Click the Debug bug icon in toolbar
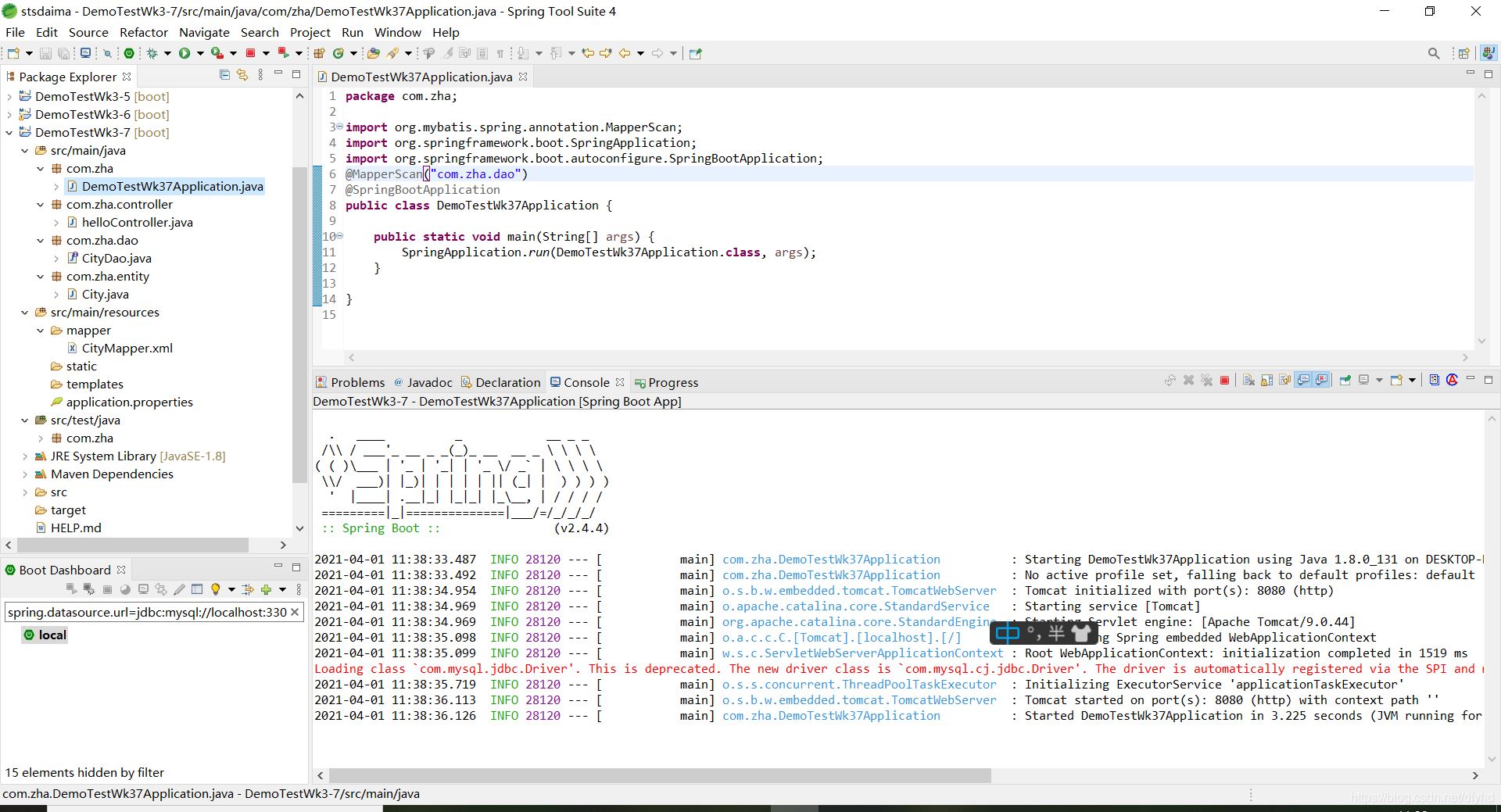 pyautogui.click(x=152, y=53)
